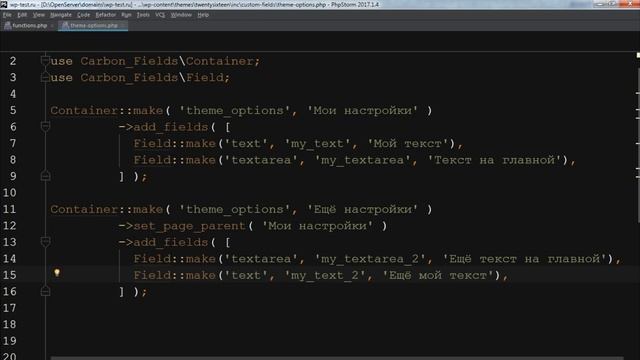The image size is (640, 360).
Task: Click line number 17 in the gutter
Action: pos(9,307)
